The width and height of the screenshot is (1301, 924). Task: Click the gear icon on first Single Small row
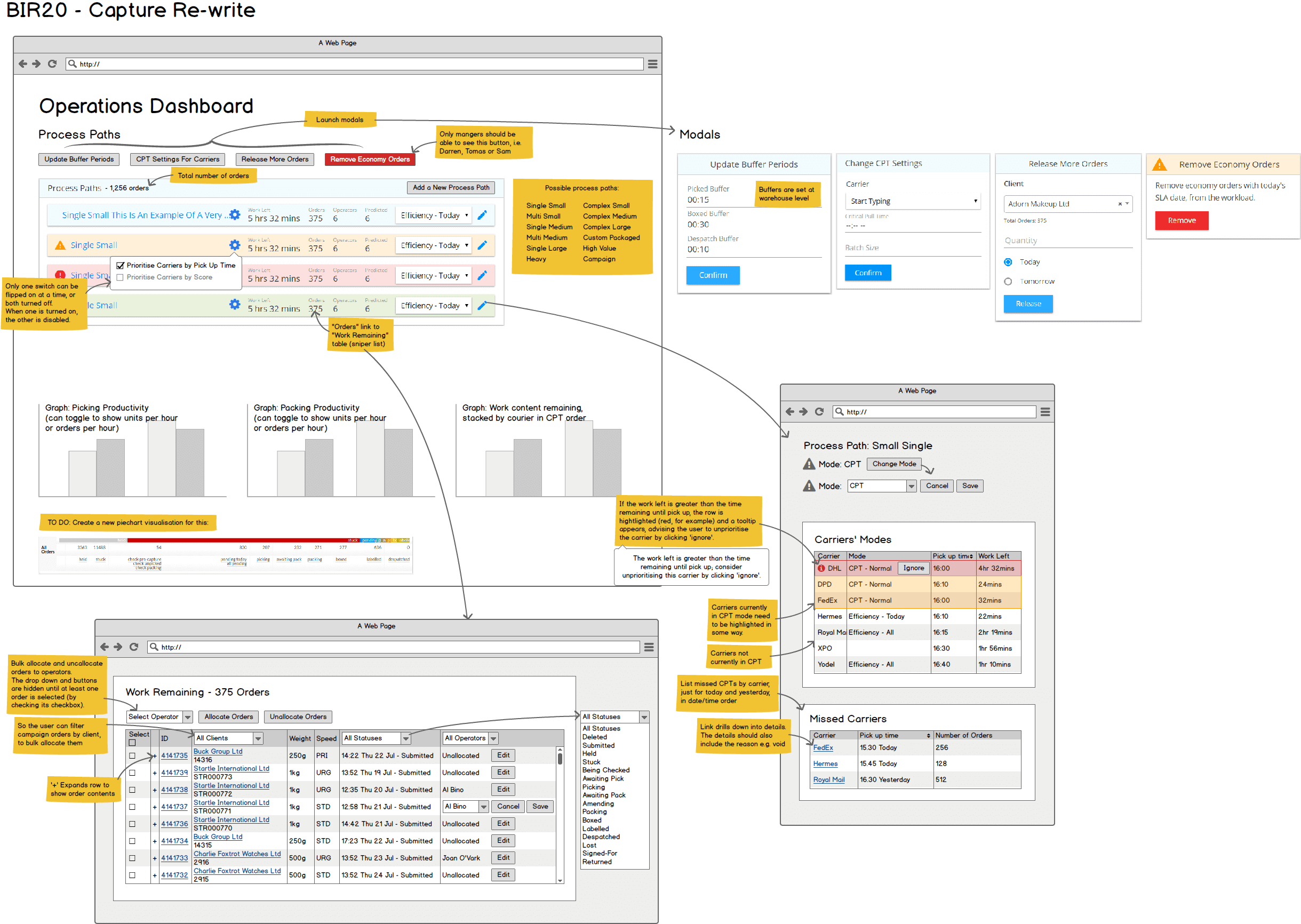pos(234,215)
